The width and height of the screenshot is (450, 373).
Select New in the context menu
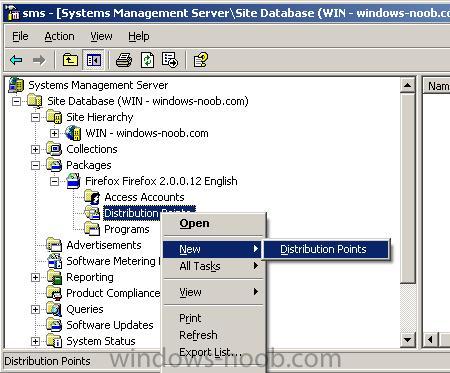click(x=213, y=249)
